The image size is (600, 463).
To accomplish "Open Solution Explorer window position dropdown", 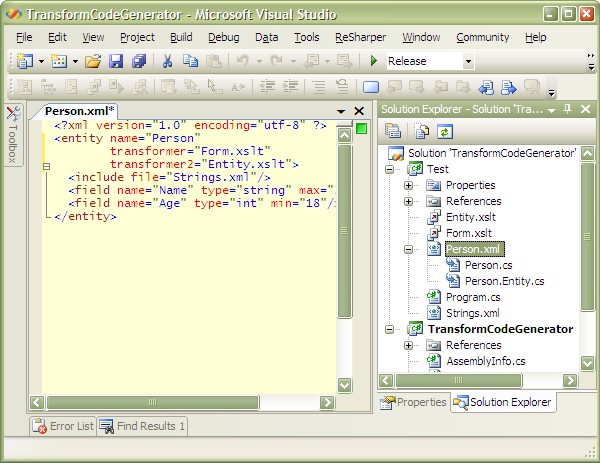I will click(x=551, y=110).
